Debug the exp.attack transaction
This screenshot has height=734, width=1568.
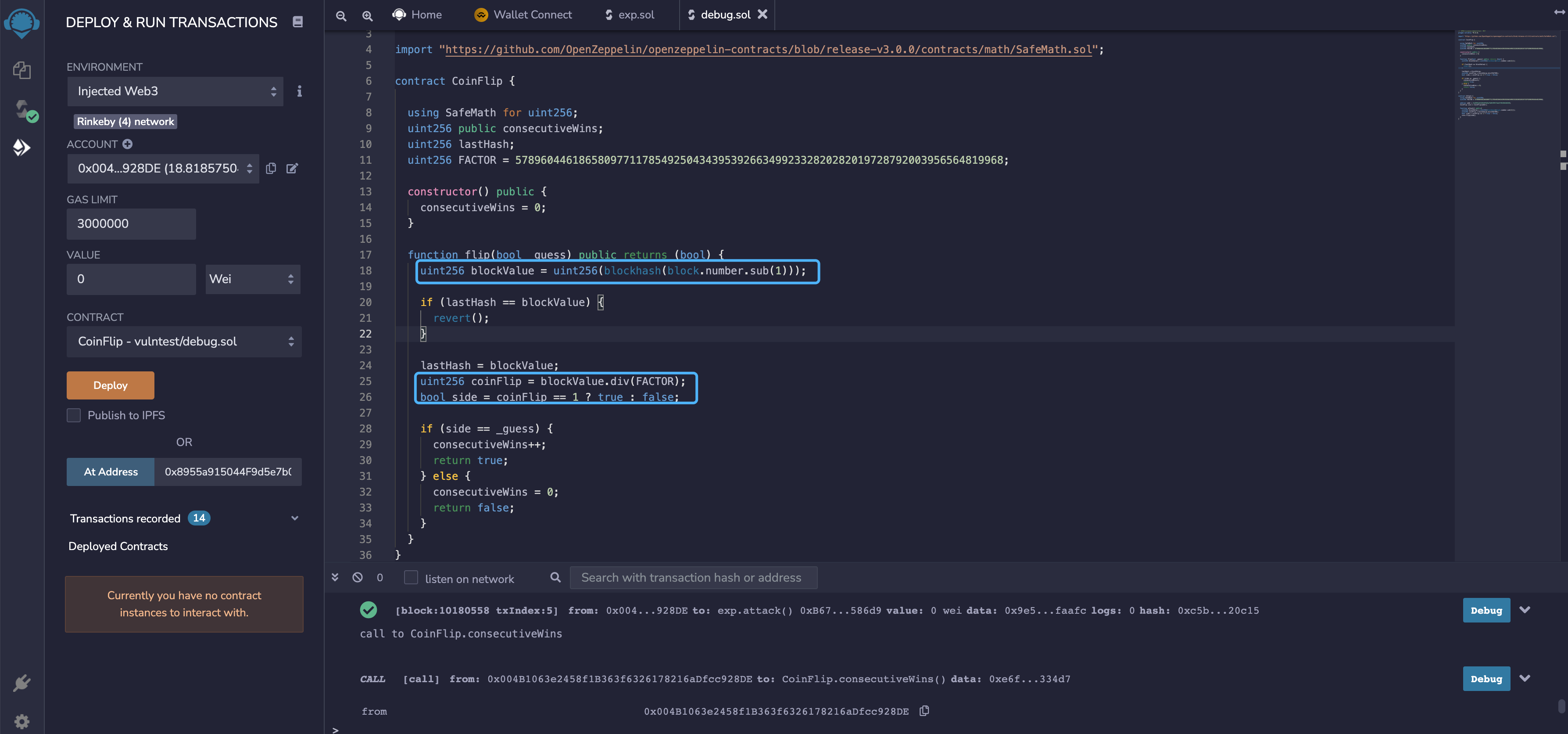pyautogui.click(x=1486, y=610)
